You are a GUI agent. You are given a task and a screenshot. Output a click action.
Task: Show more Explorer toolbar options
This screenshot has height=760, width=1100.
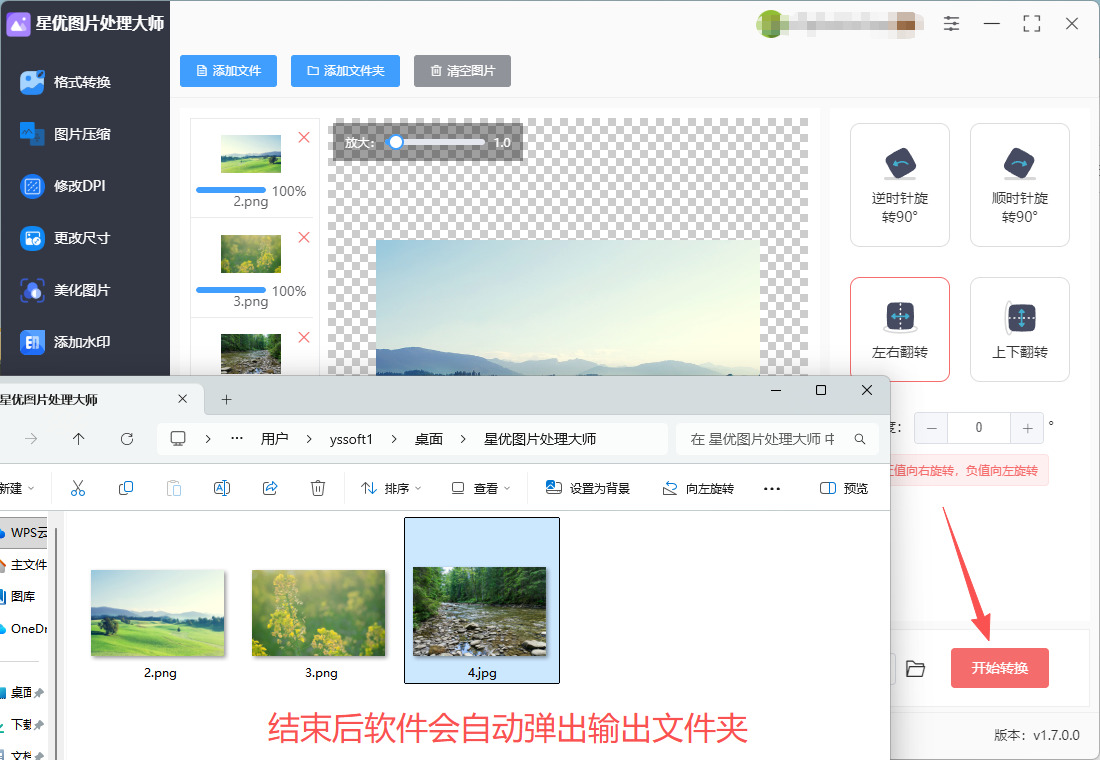(x=772, y=488)
